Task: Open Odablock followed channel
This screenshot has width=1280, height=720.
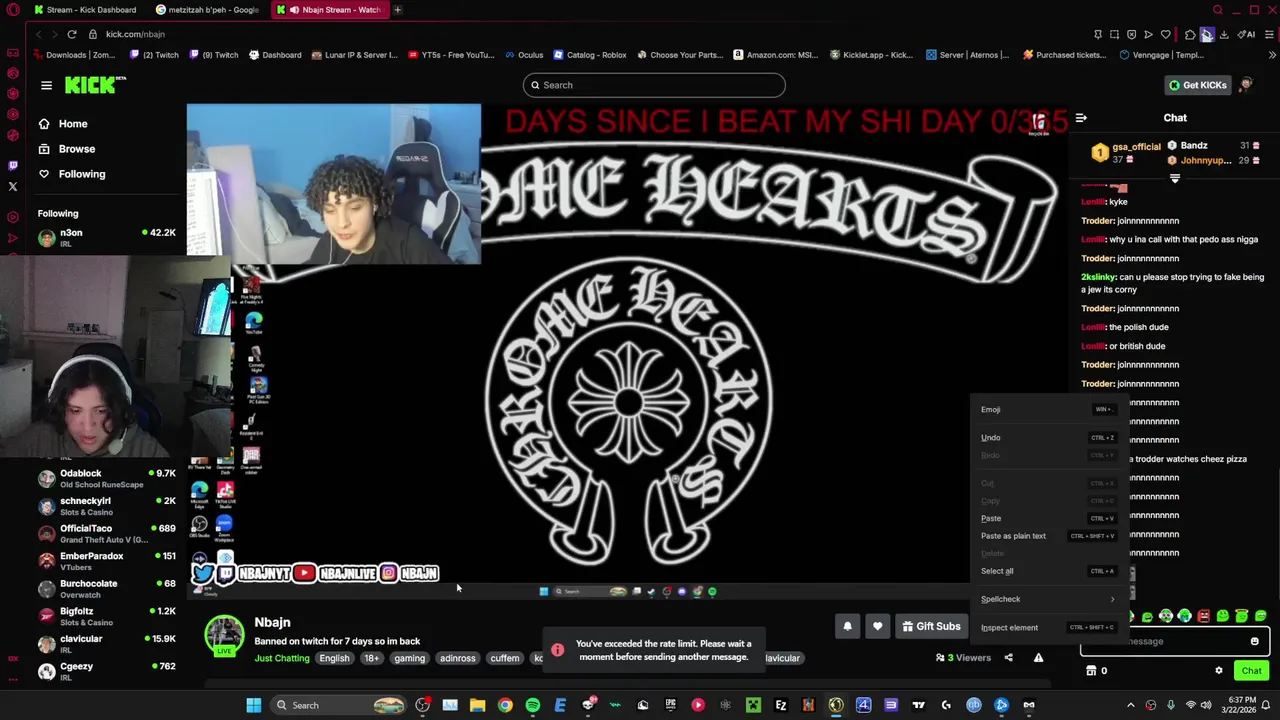Action: 106,478
